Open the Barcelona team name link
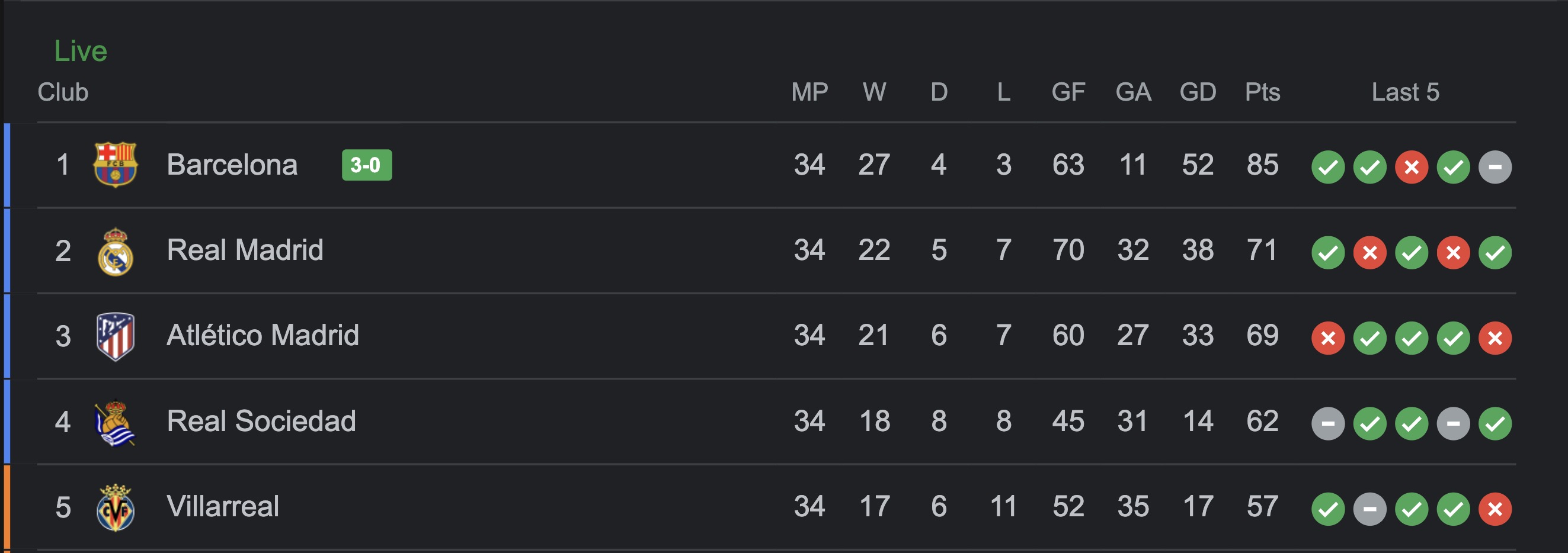This screenshot has height=553, width=1568. click(232, 165)
